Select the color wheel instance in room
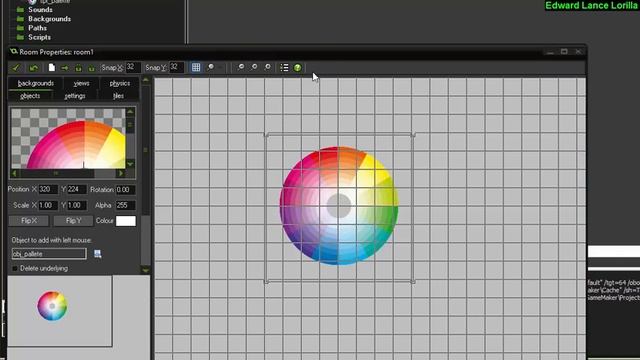 pyautogui.click(x=339, y=206)
